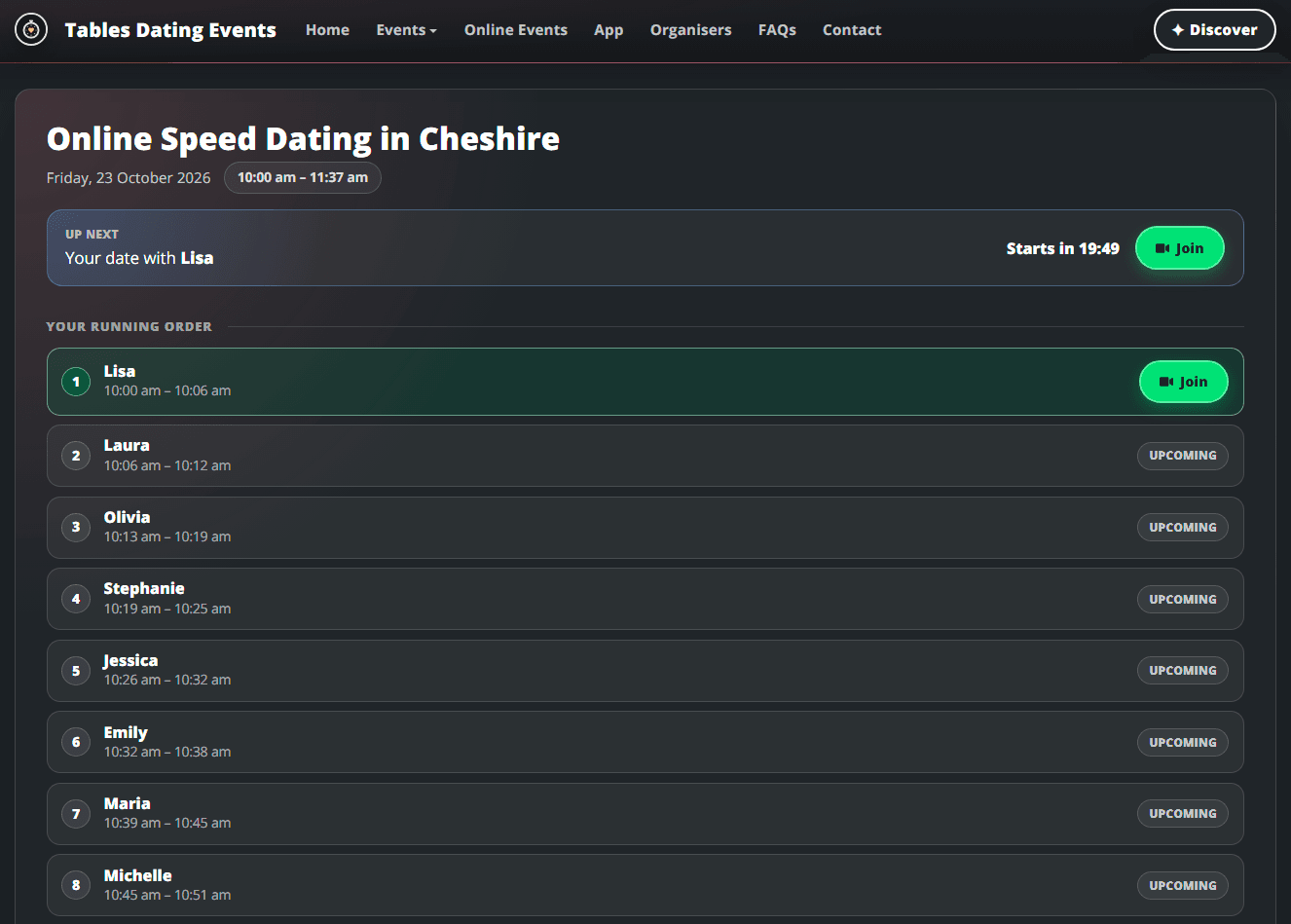Viewport: 1291px width, 924px height.
Task: Click the Upcoming badge for Emily
Action: click(1183, 743)
